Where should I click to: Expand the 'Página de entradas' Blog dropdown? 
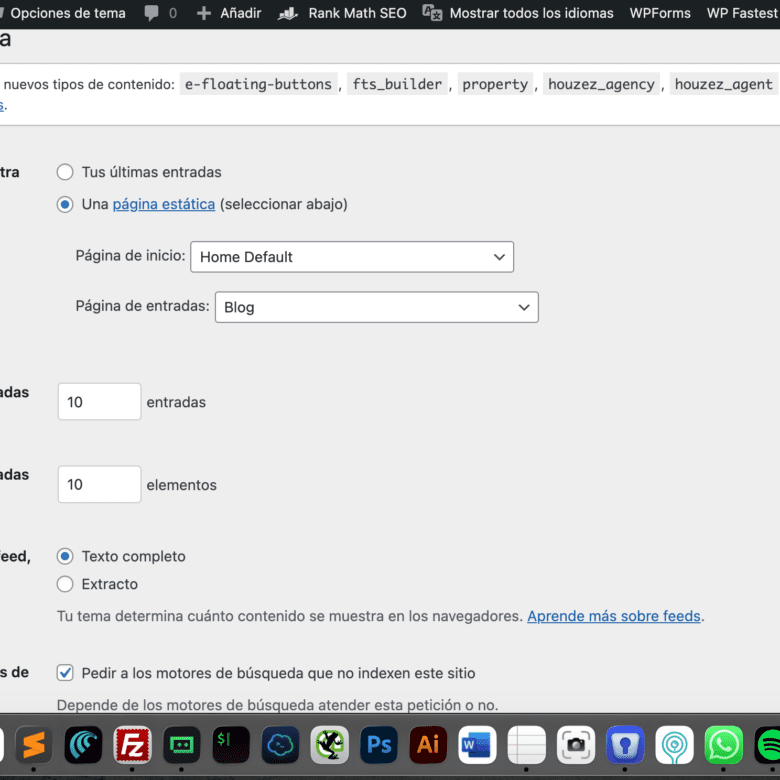coord(376,307)
